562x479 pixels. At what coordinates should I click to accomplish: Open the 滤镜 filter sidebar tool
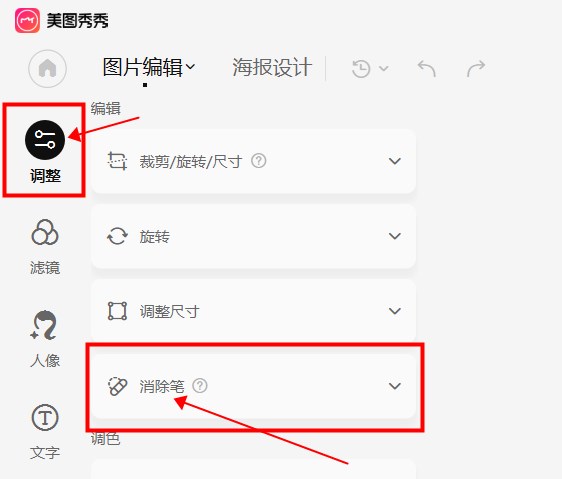[45, 247]
